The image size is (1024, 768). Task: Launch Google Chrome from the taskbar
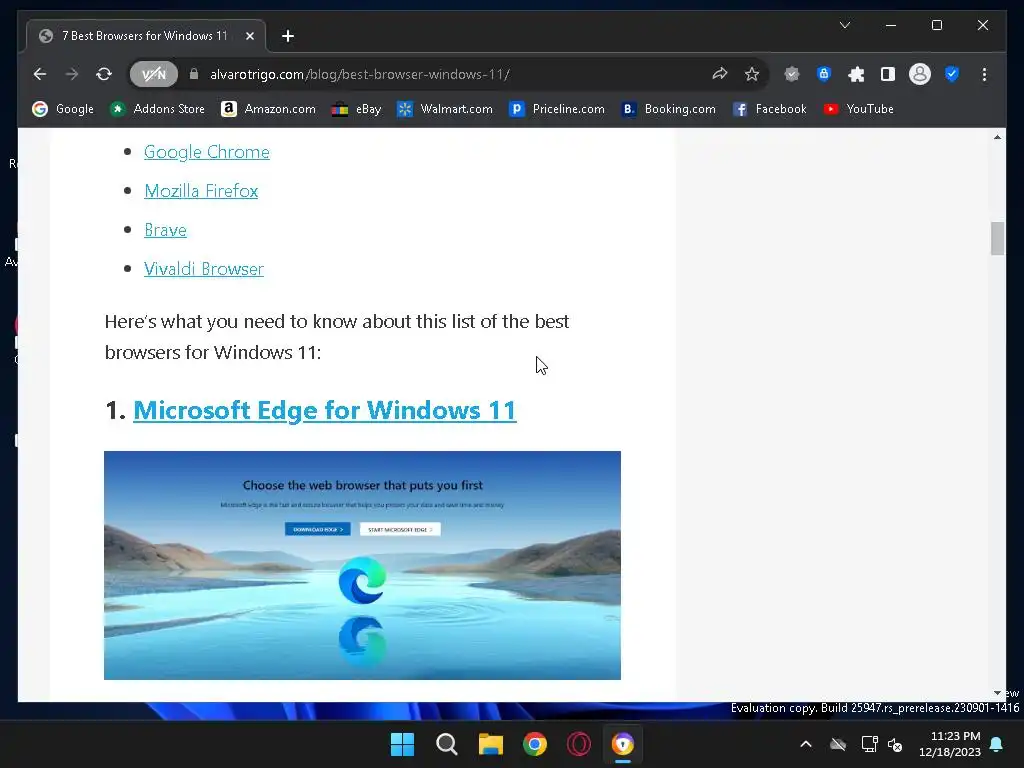click(535, 744)
